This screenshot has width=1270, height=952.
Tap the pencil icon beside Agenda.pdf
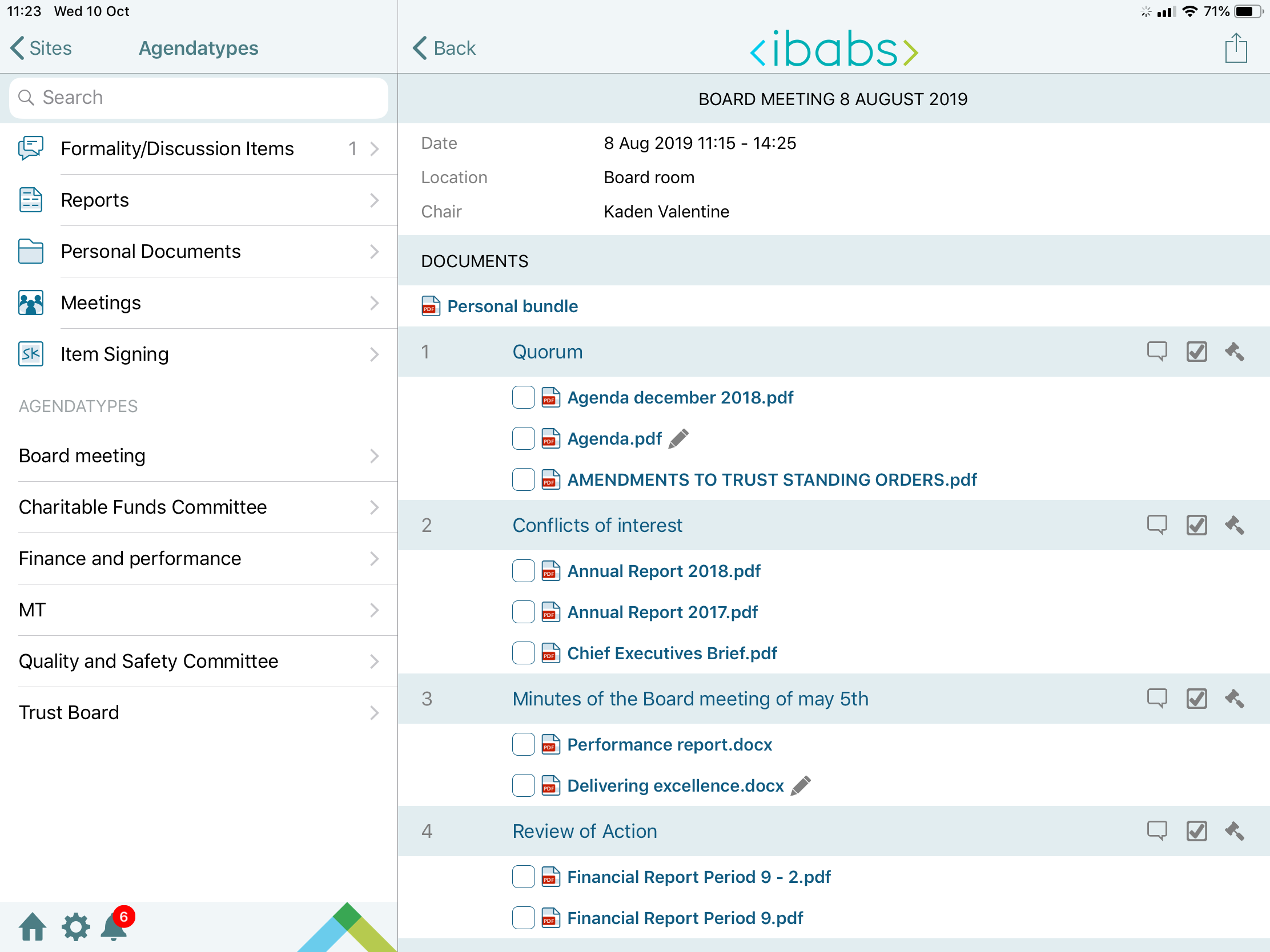point(678,439)
